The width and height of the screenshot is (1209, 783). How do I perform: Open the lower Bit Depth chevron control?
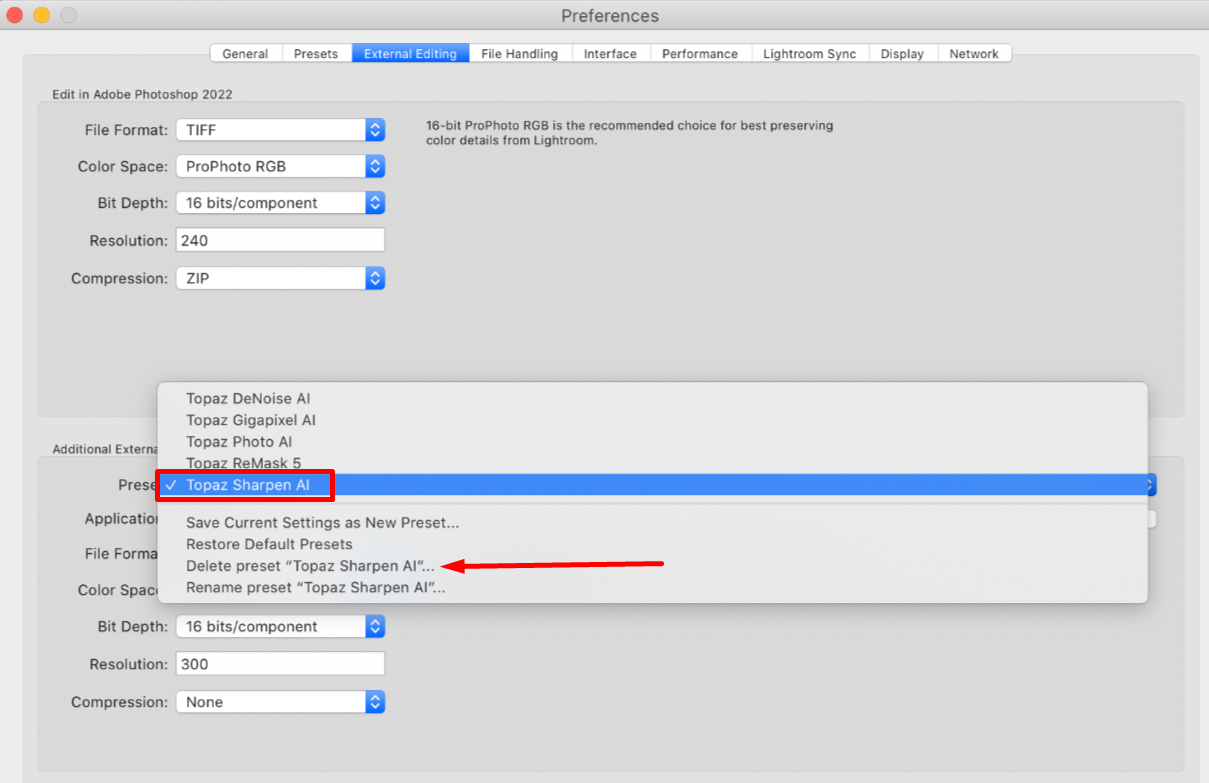tap(374, 626)
